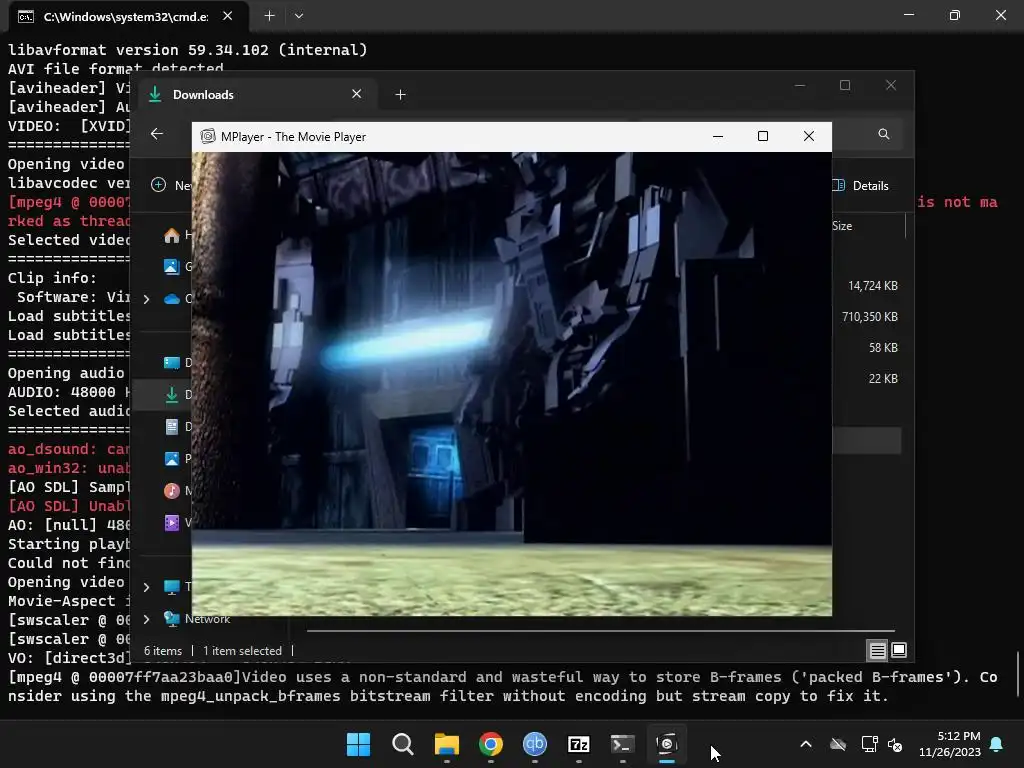Close the MPlayer window
Viewport: 1024px width, 768px height.
808,136
